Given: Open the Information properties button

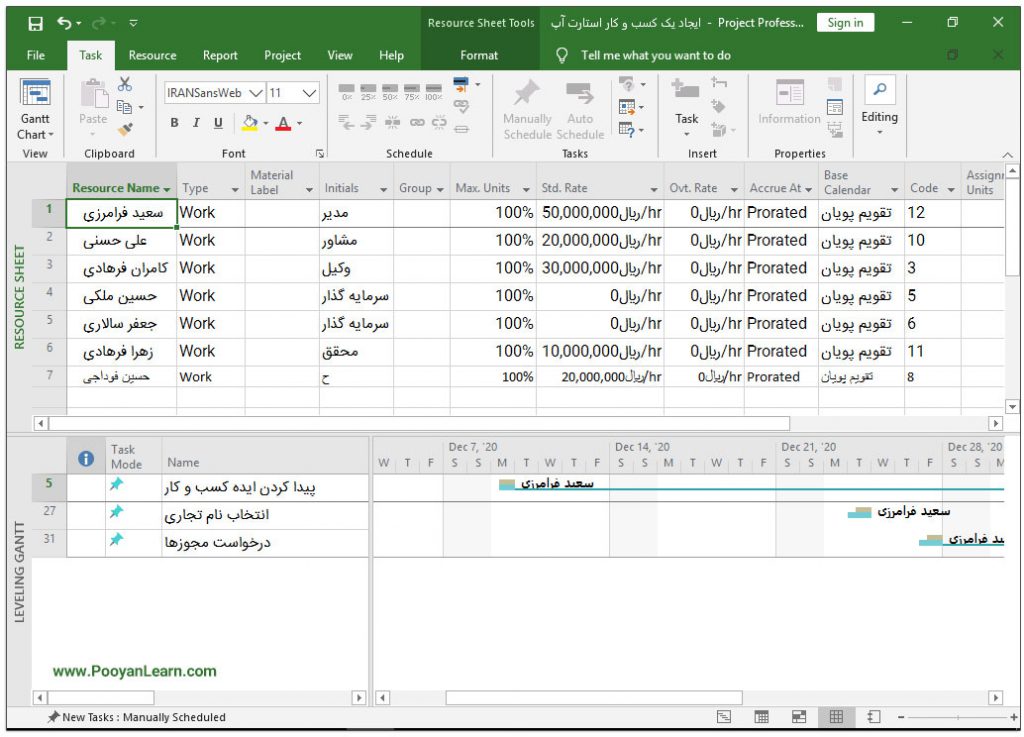Looking at the screenshot, I should (789, 102).
